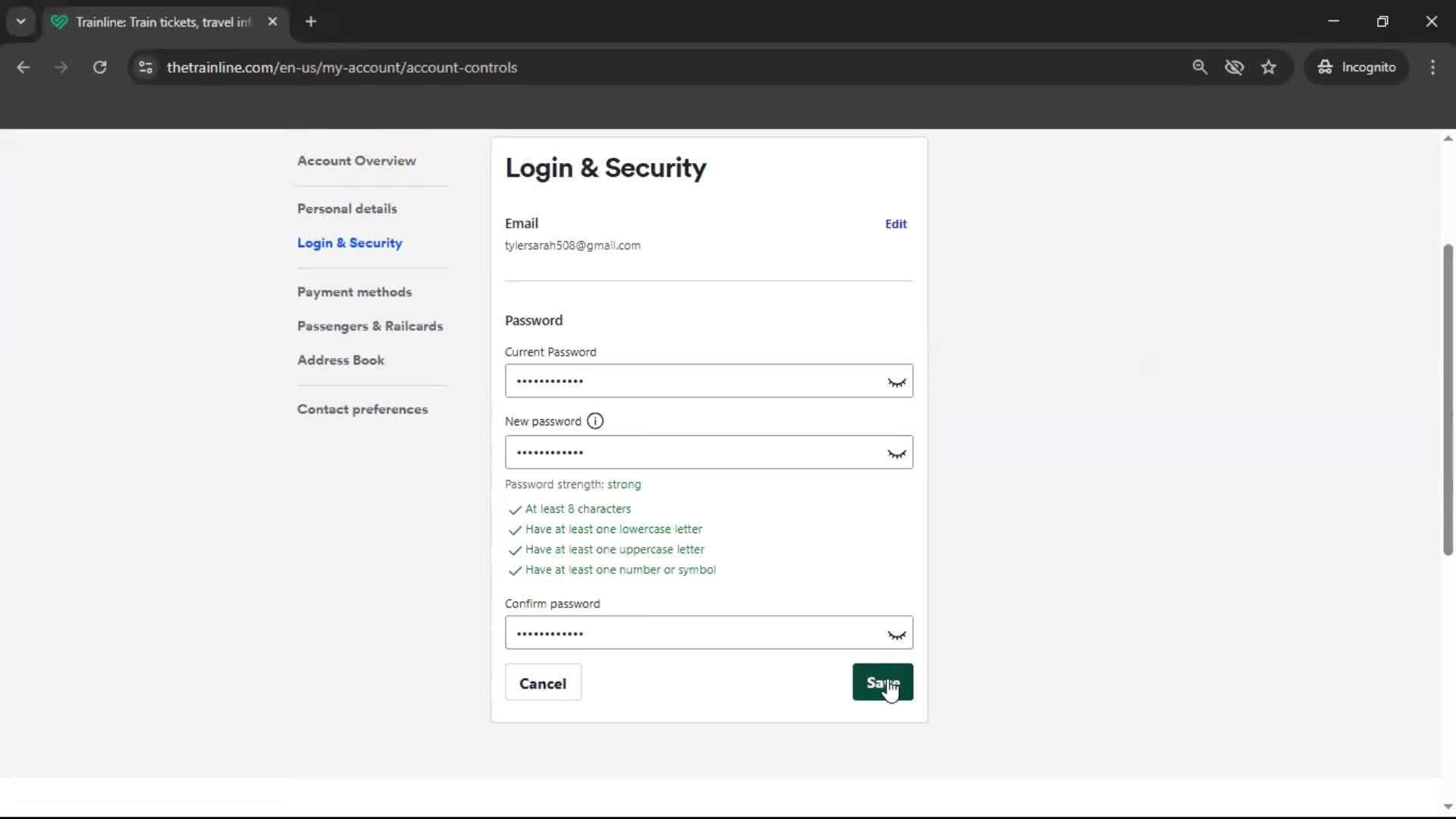This screenshot has width=1456, height=819.
Task: Select the Trainline browser tab
Action: pos(152,21)
